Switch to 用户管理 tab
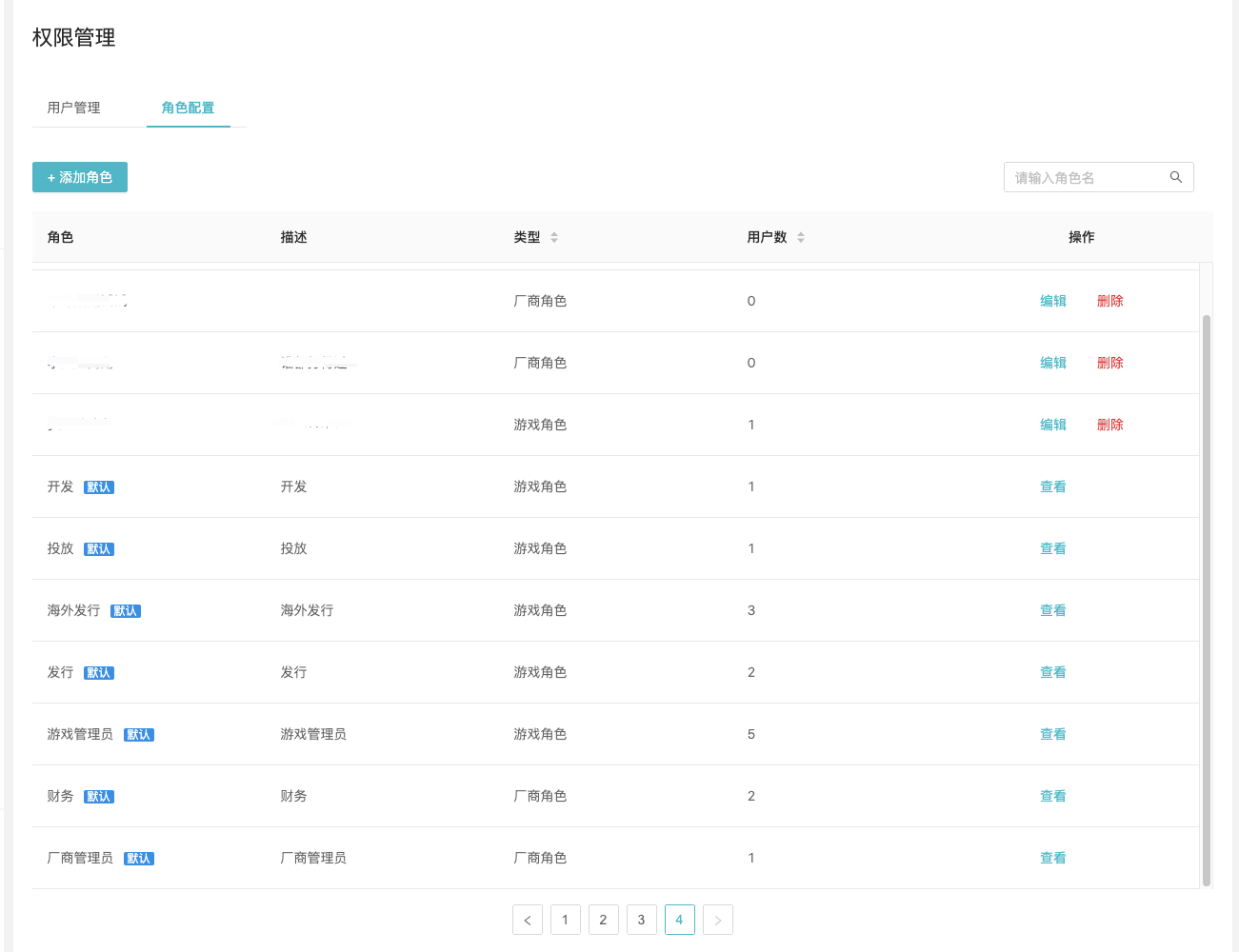The width and height of the screenshot is (1239, 952). point(74,108)
